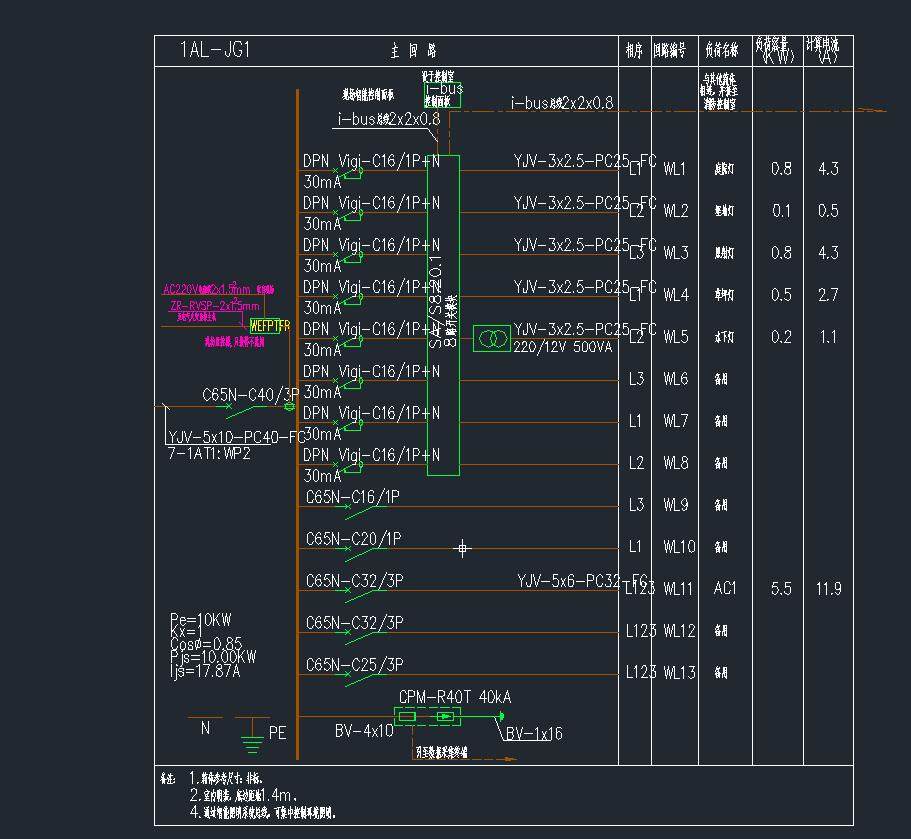Click the WL11 circuit number label
The height and width of the screenshot is (839, 911).
point(678,589)
